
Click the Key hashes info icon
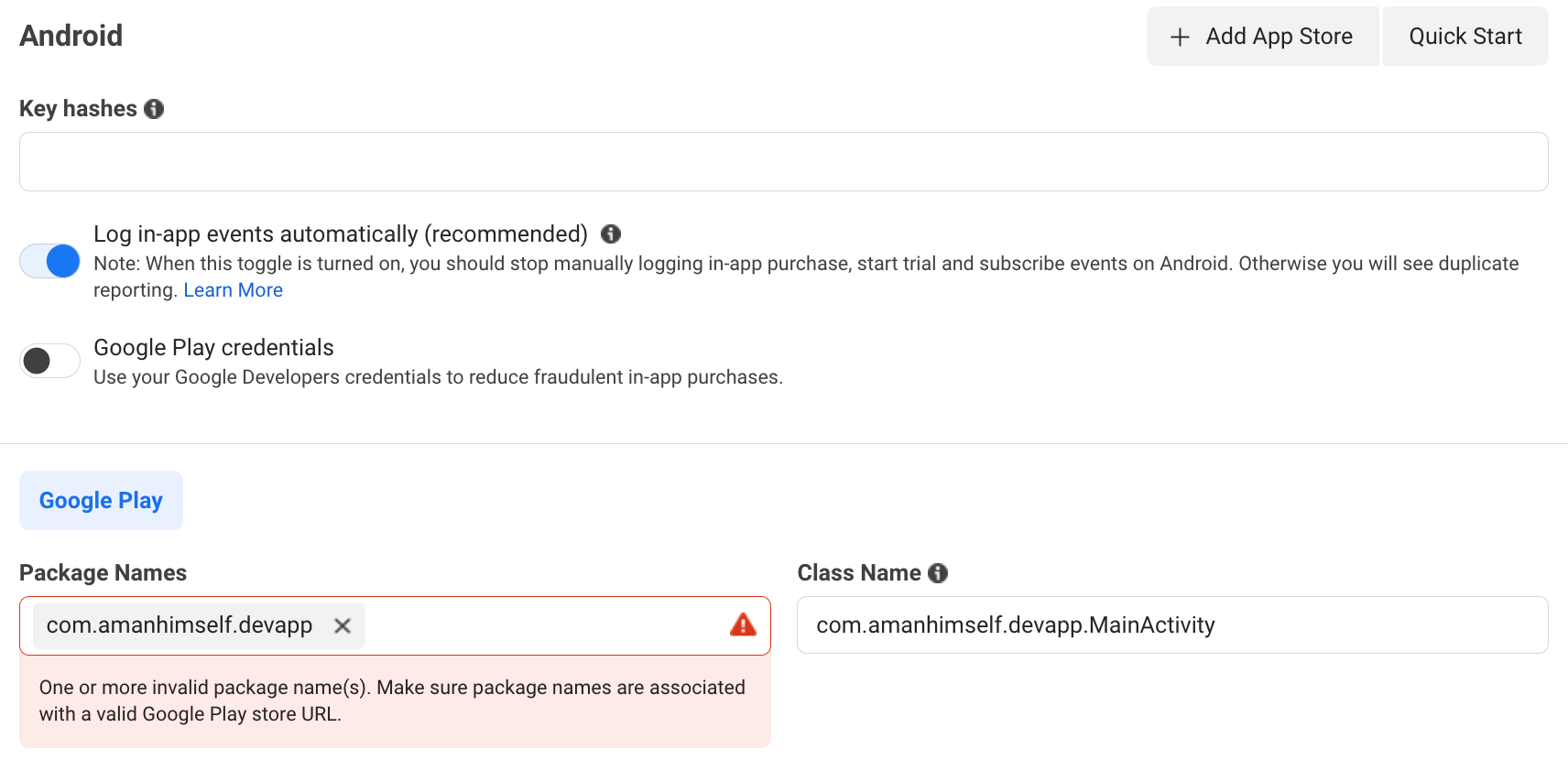[154, 109]
